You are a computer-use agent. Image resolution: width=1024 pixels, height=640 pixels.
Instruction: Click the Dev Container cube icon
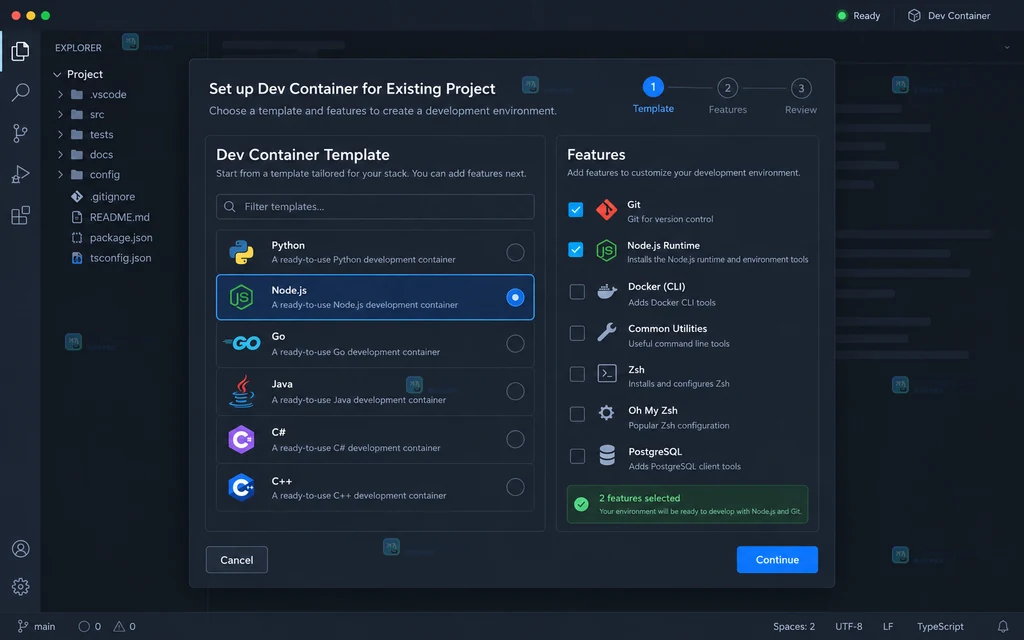(x=914, y=16)
